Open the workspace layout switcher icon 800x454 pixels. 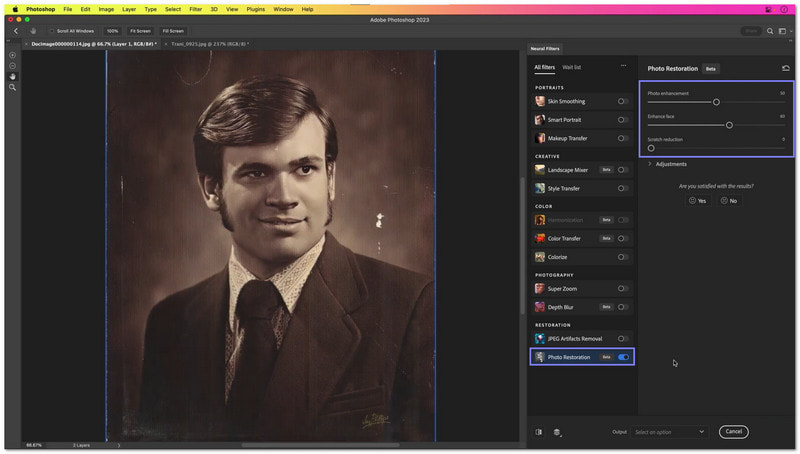[783, 31]
